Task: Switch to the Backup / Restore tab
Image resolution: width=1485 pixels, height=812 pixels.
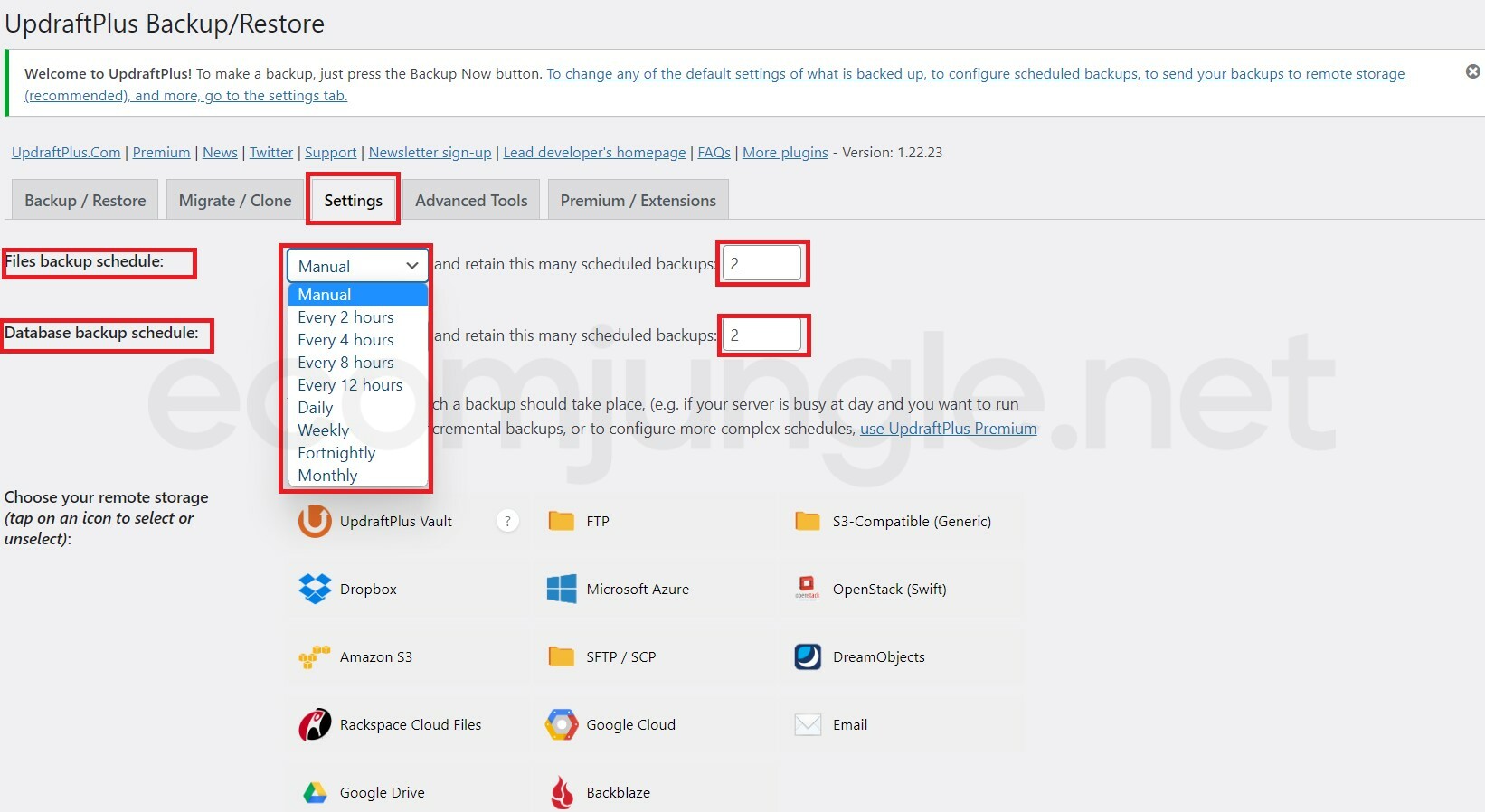Action: (x=85, y=200)
